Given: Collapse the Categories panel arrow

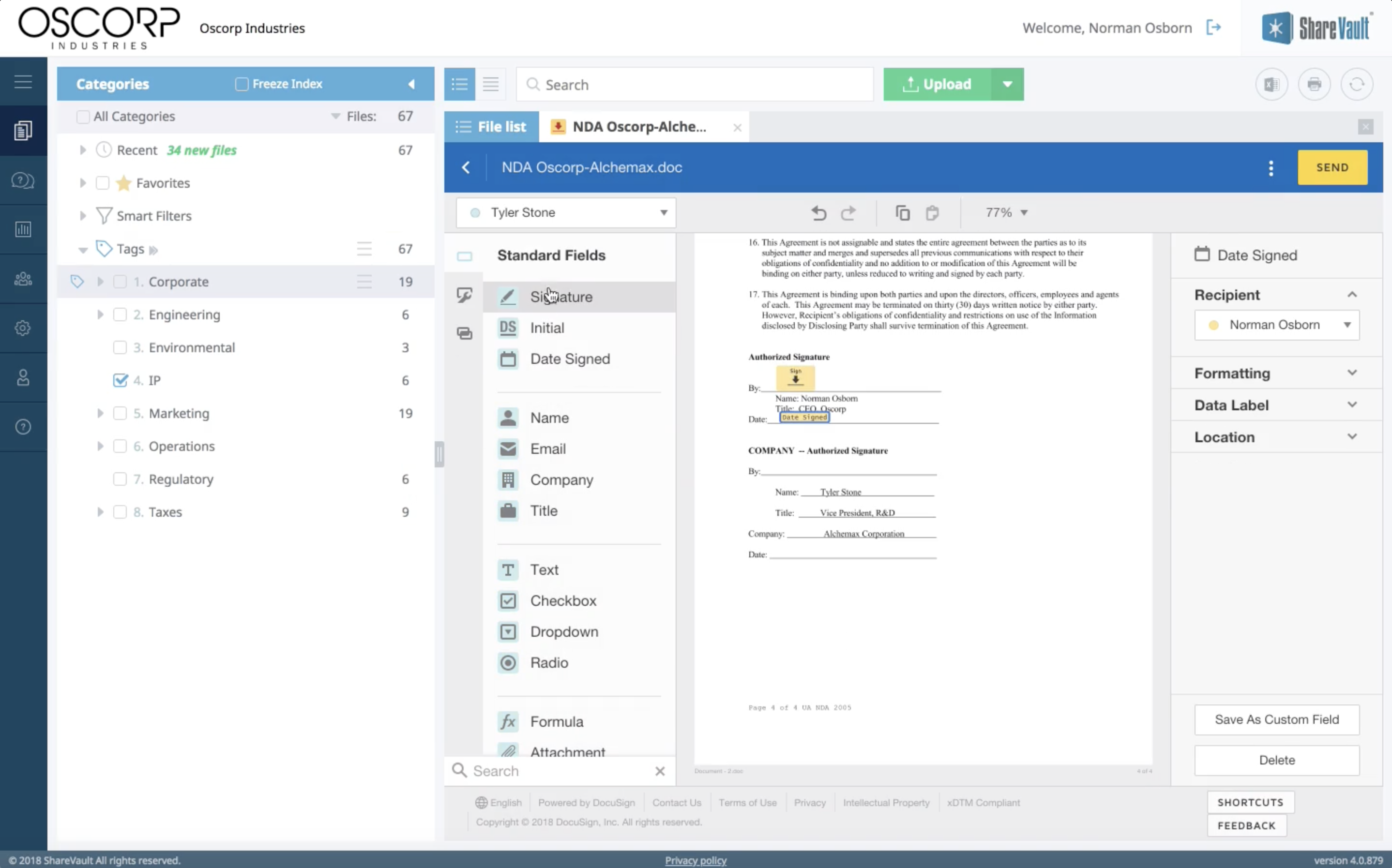Looking at the screenshot, I should (411, 84).
